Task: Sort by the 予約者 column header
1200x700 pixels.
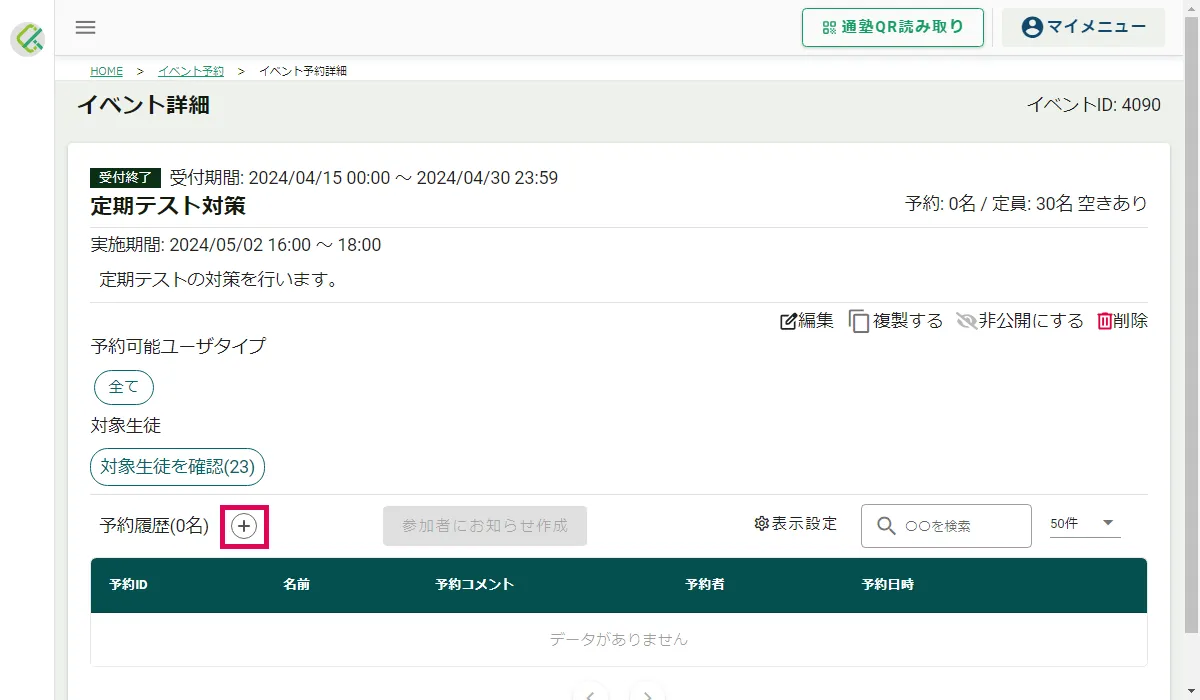Action: coord(705,584)
